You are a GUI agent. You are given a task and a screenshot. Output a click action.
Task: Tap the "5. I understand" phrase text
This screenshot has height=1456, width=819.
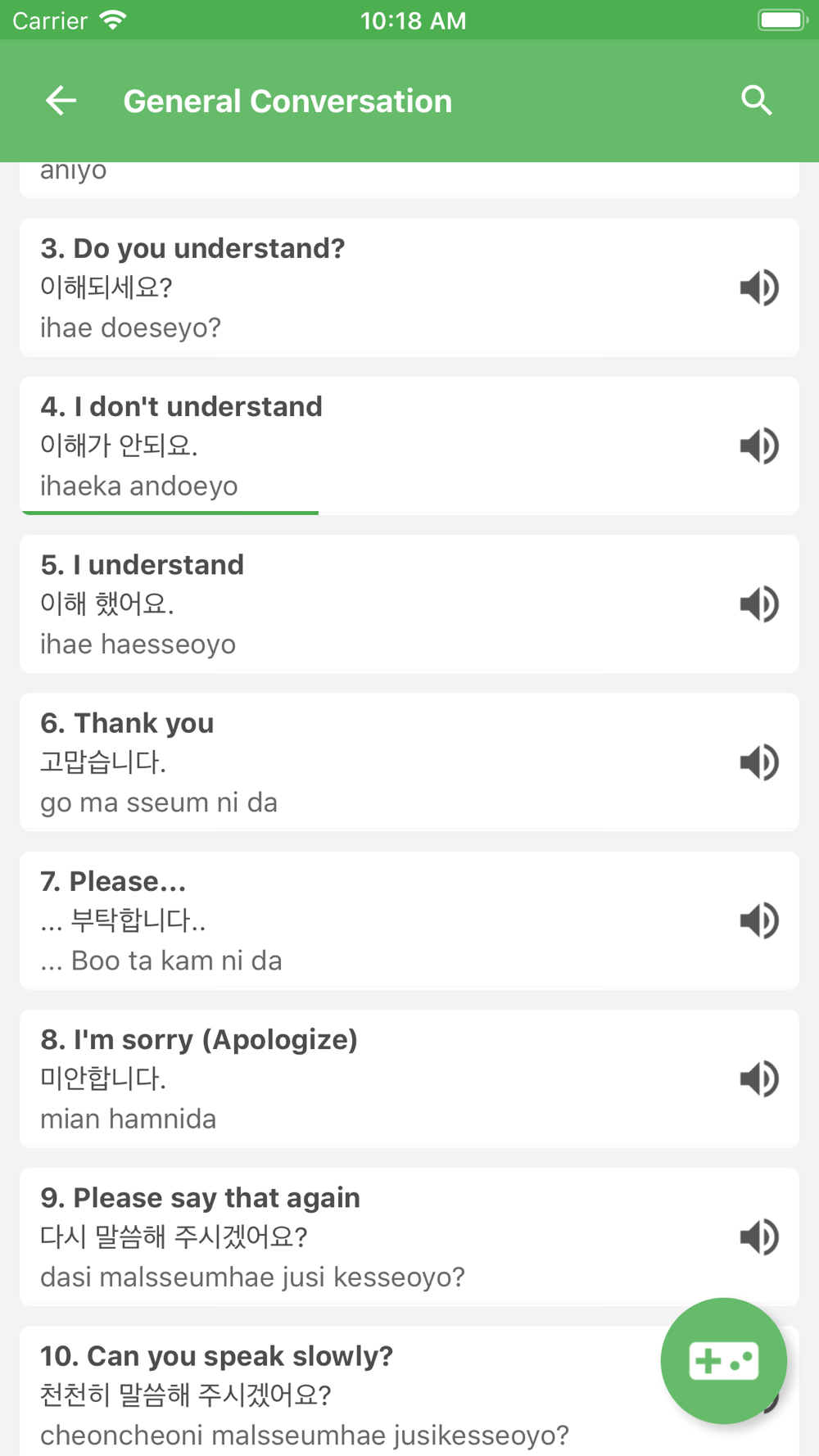143,564
